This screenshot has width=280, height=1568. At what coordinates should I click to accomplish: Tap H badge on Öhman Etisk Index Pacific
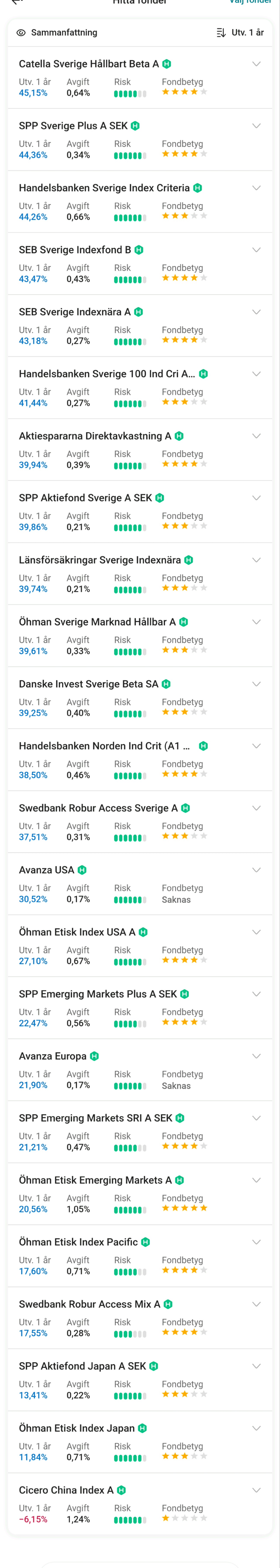point(146,1242)
